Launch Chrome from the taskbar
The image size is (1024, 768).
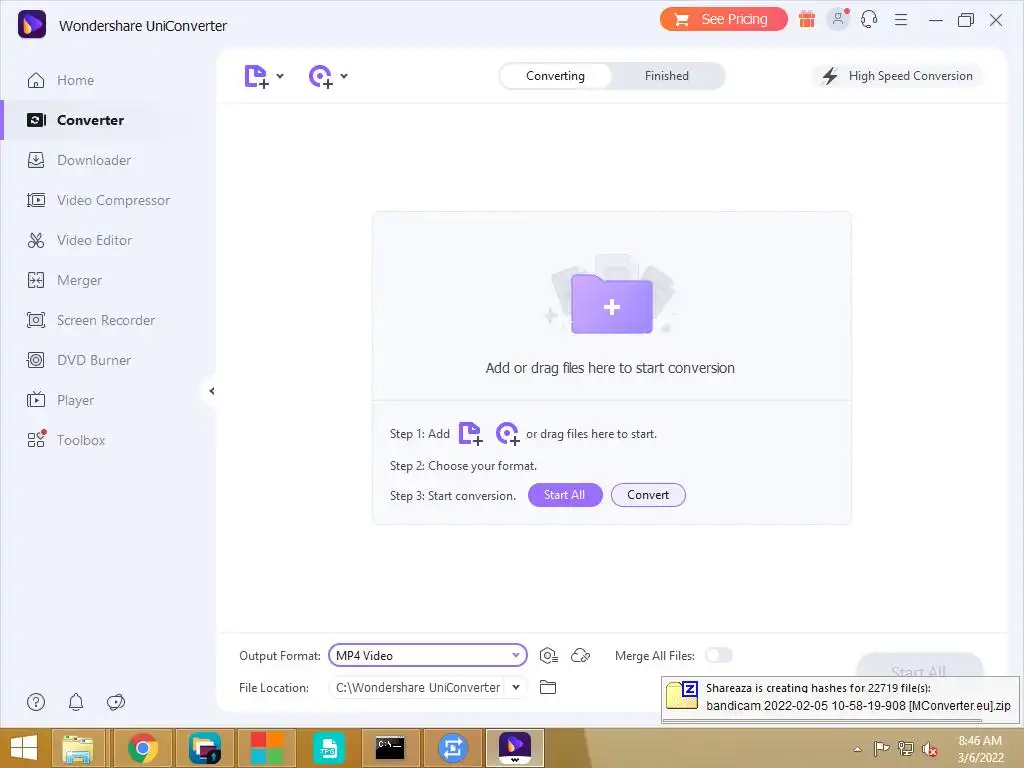(x=142, y=748)
